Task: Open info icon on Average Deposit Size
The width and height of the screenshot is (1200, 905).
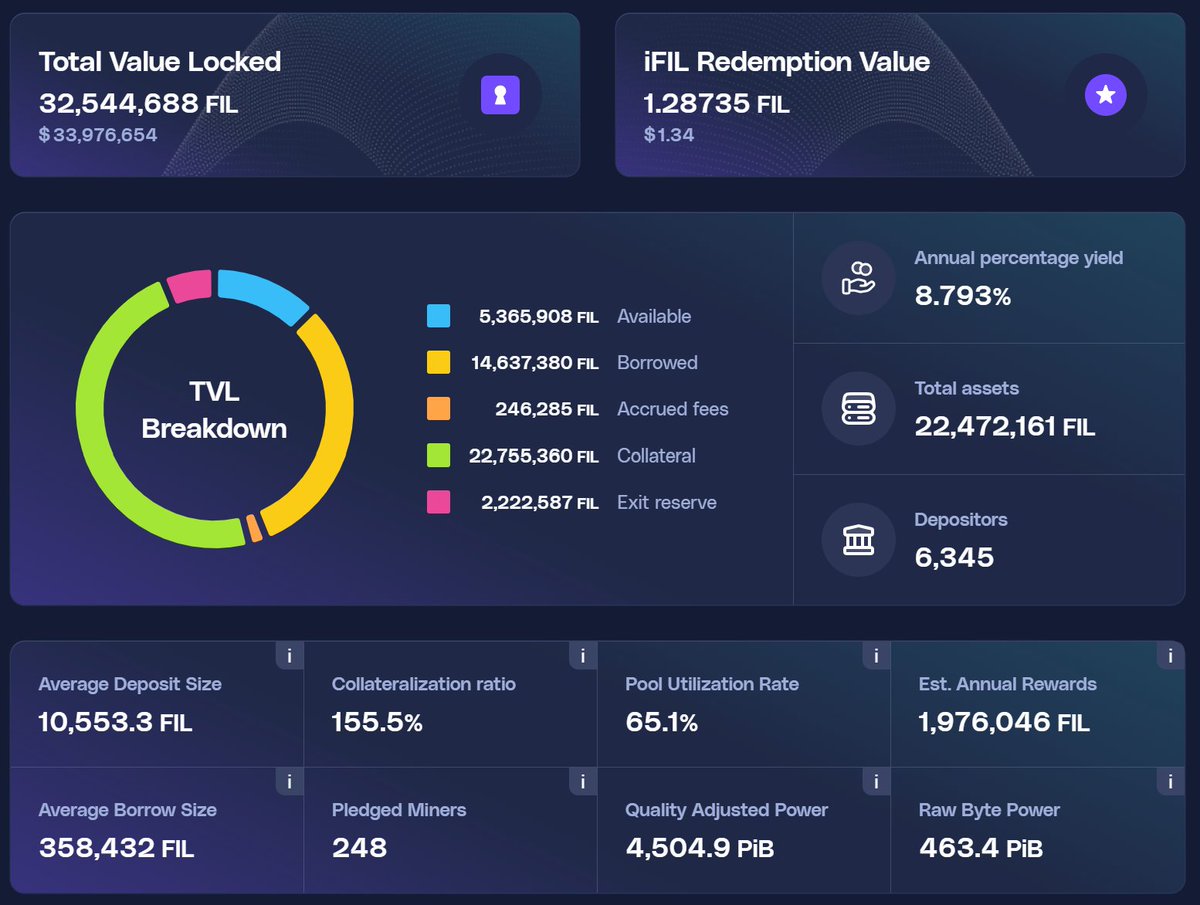Action: coord(289,656)
